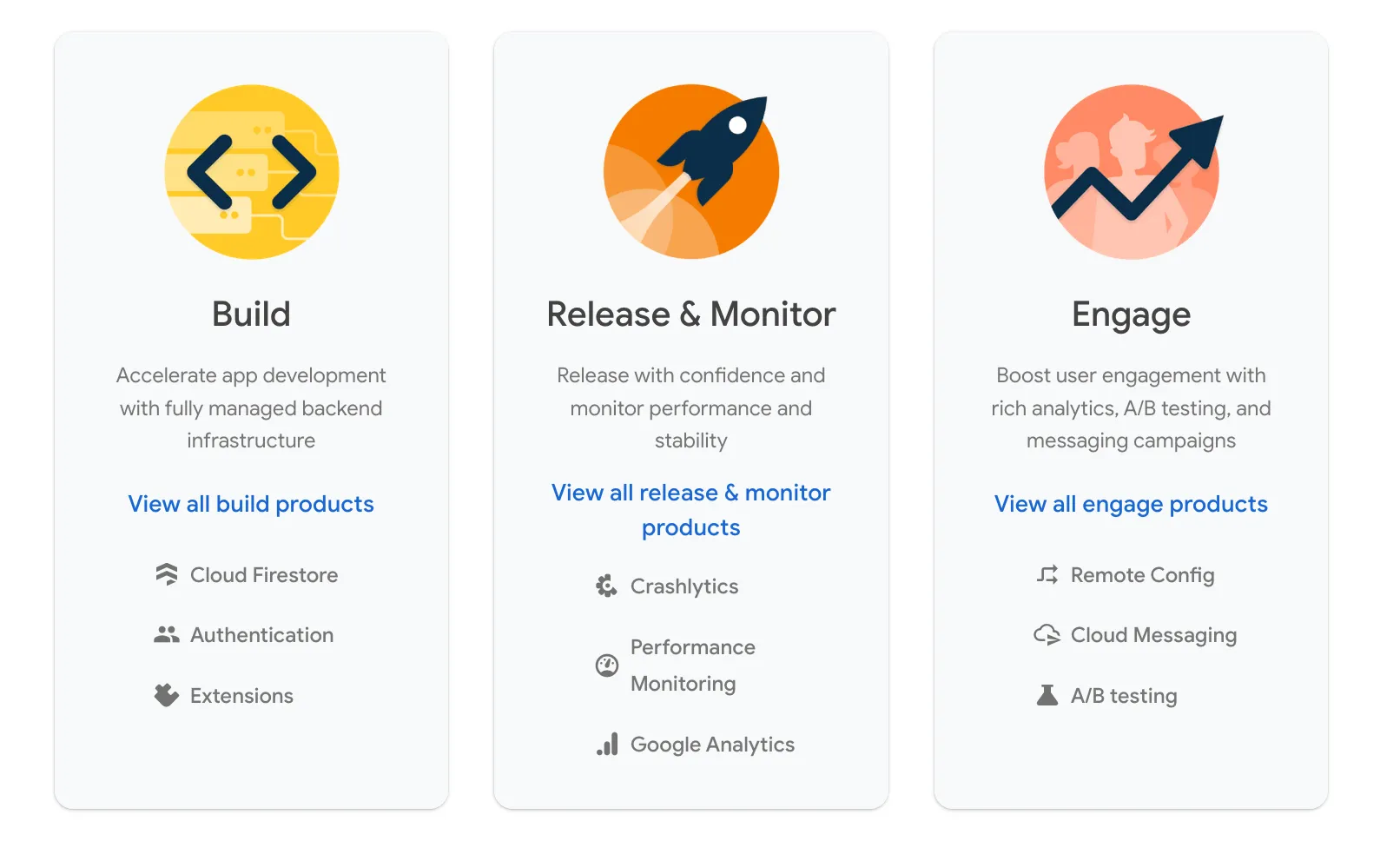Open the Cloud Messaging product link
1400x841 pixels.
[1154, 635]
